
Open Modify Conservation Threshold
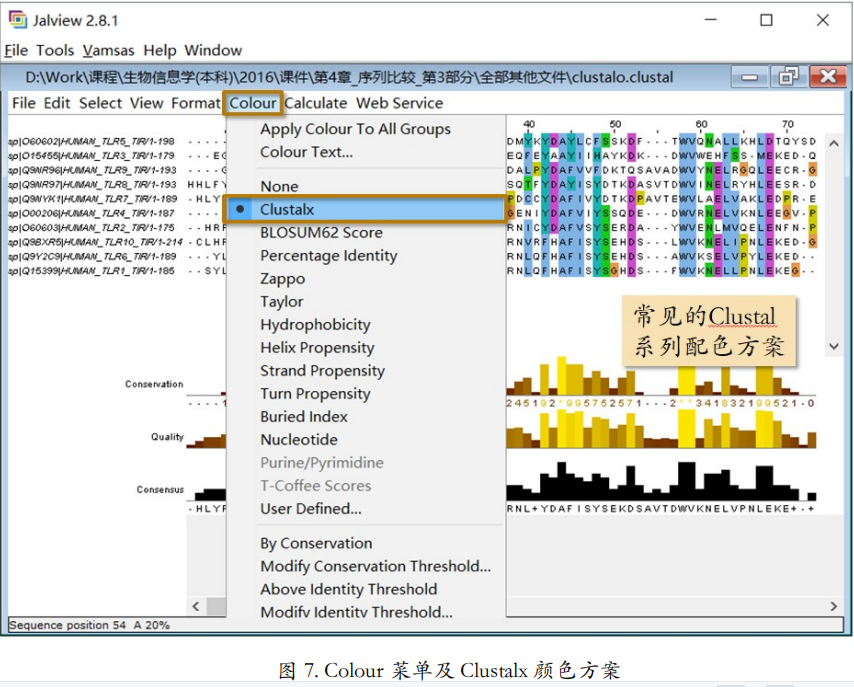(x=366, y=566)
